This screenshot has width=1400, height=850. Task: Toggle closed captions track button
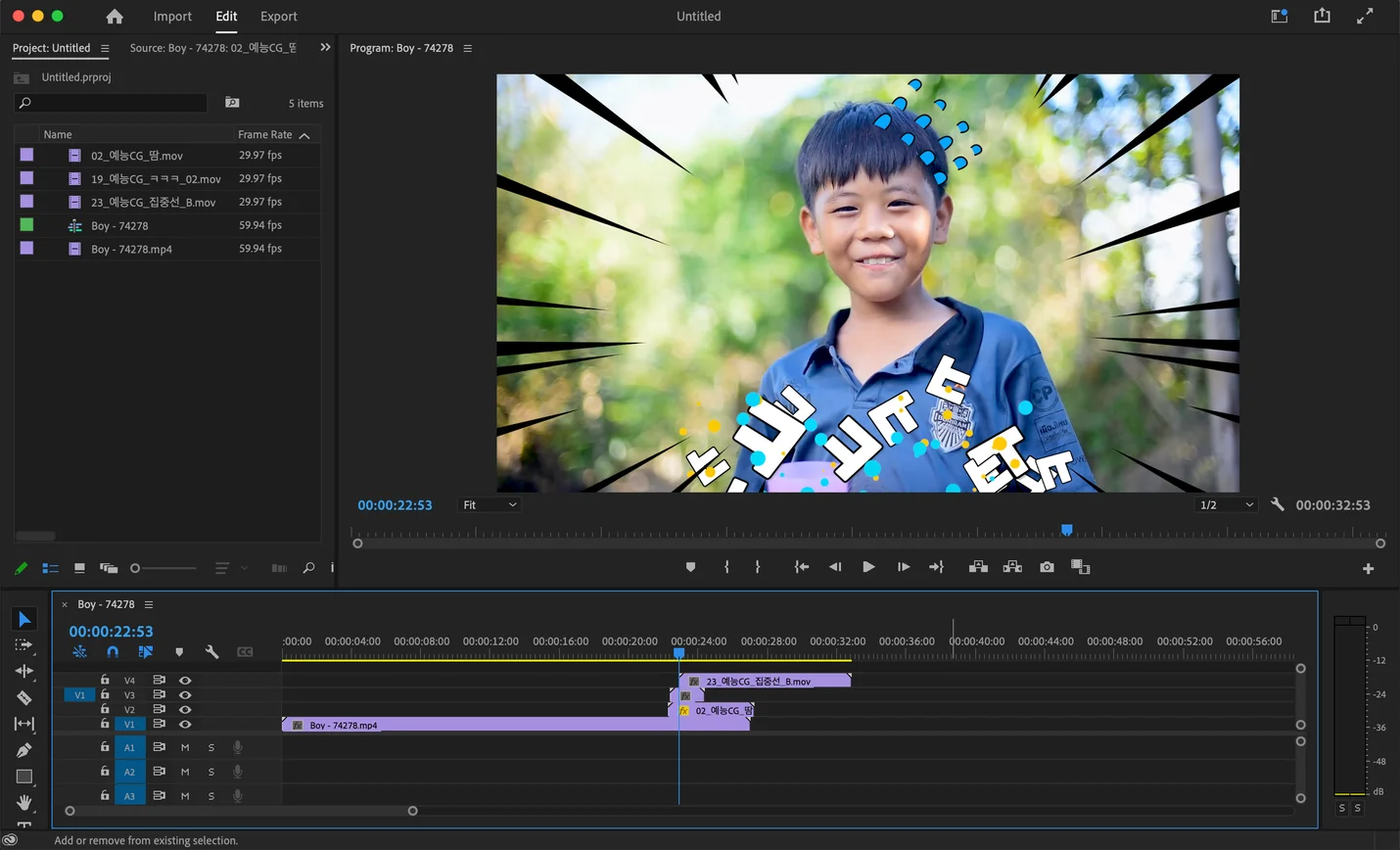[x=245, y=652]
